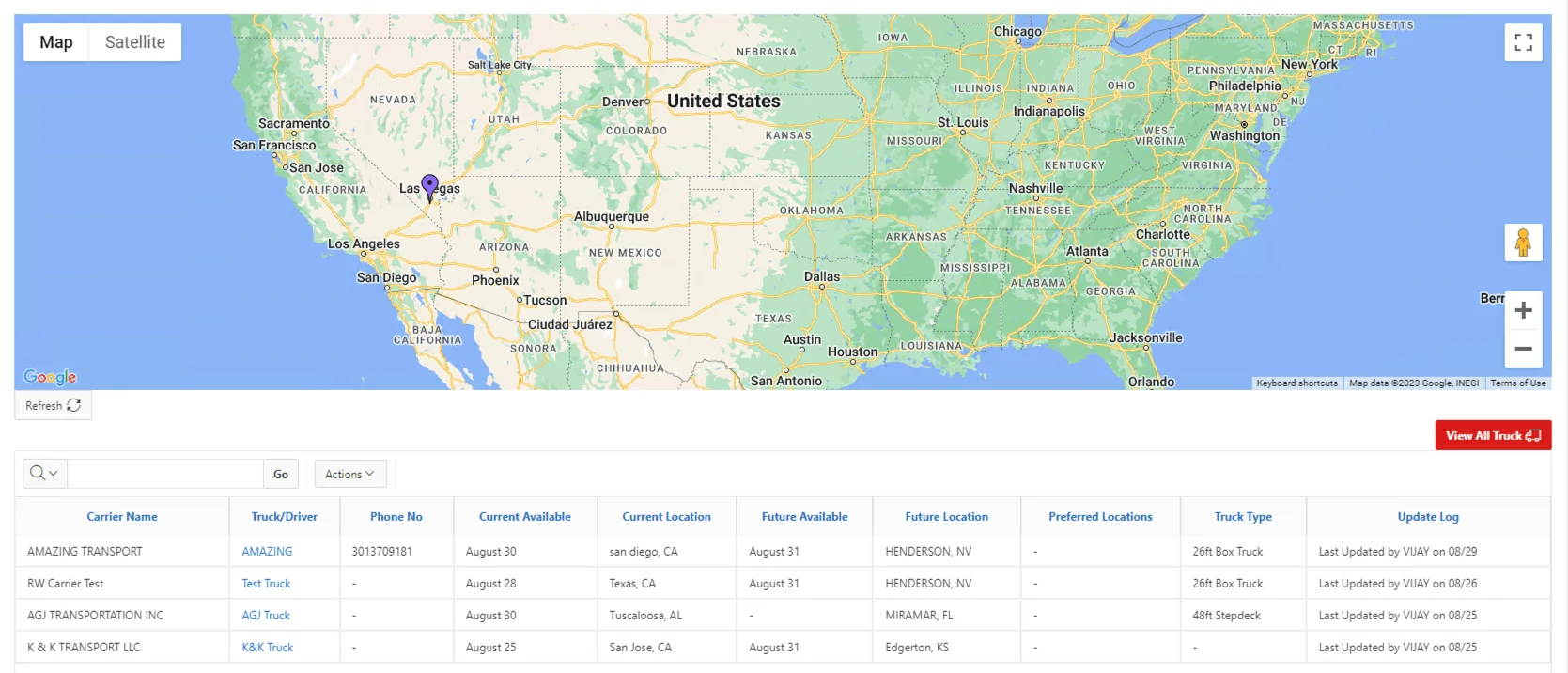Click the Denver label on the map
1568x673 pixels.
point(624,102)
